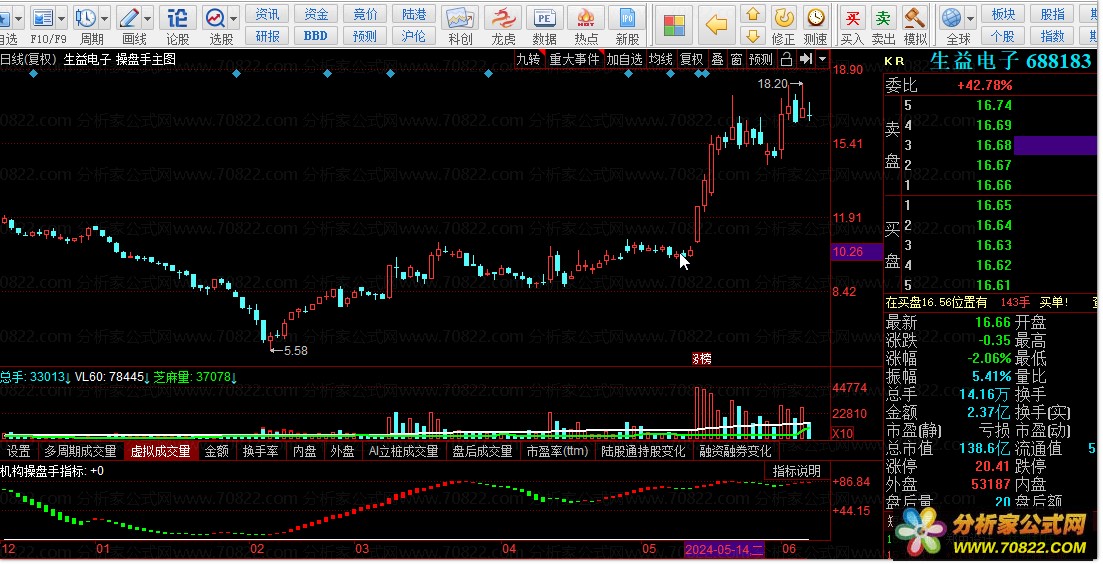Click the 设置 settings tab button
This screenshot has height=564, width=1103.
tap(18, 451)
